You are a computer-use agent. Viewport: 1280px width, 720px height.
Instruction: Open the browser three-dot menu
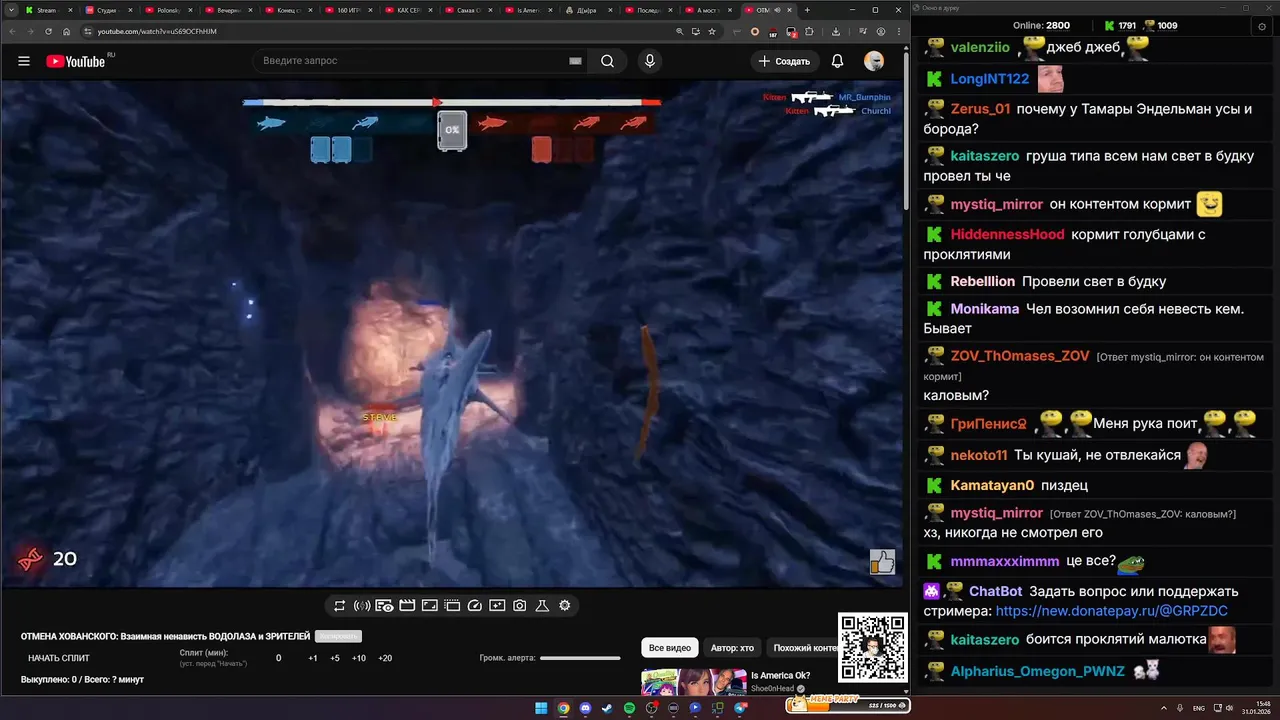[897, 31]
